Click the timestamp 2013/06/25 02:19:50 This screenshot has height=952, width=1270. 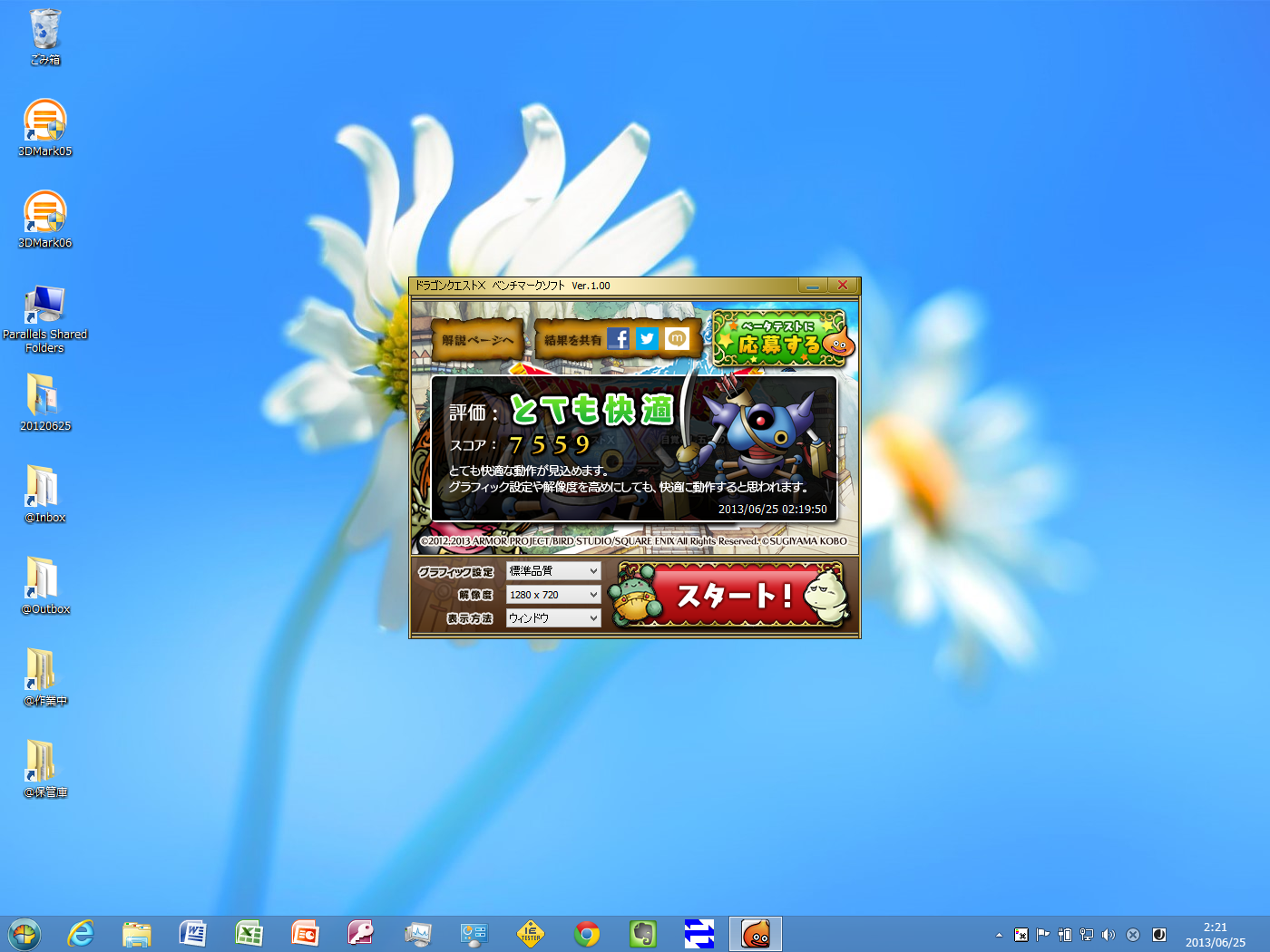773,510
